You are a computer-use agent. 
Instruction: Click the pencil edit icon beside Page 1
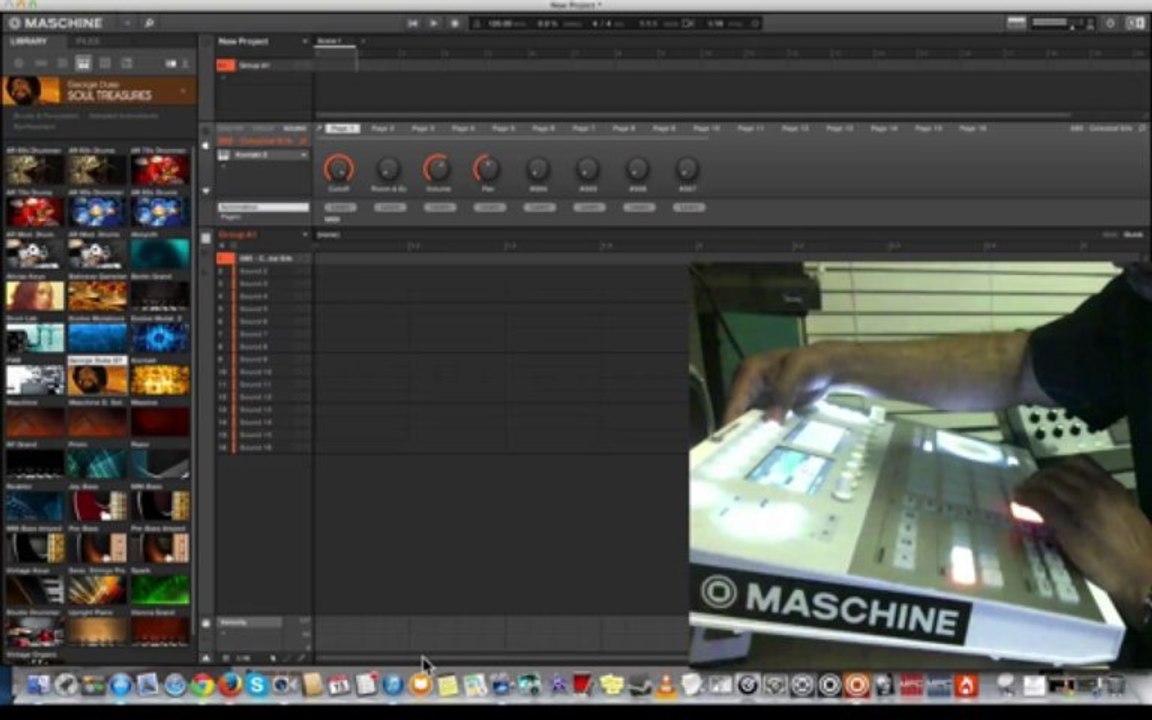click(320, 129)
